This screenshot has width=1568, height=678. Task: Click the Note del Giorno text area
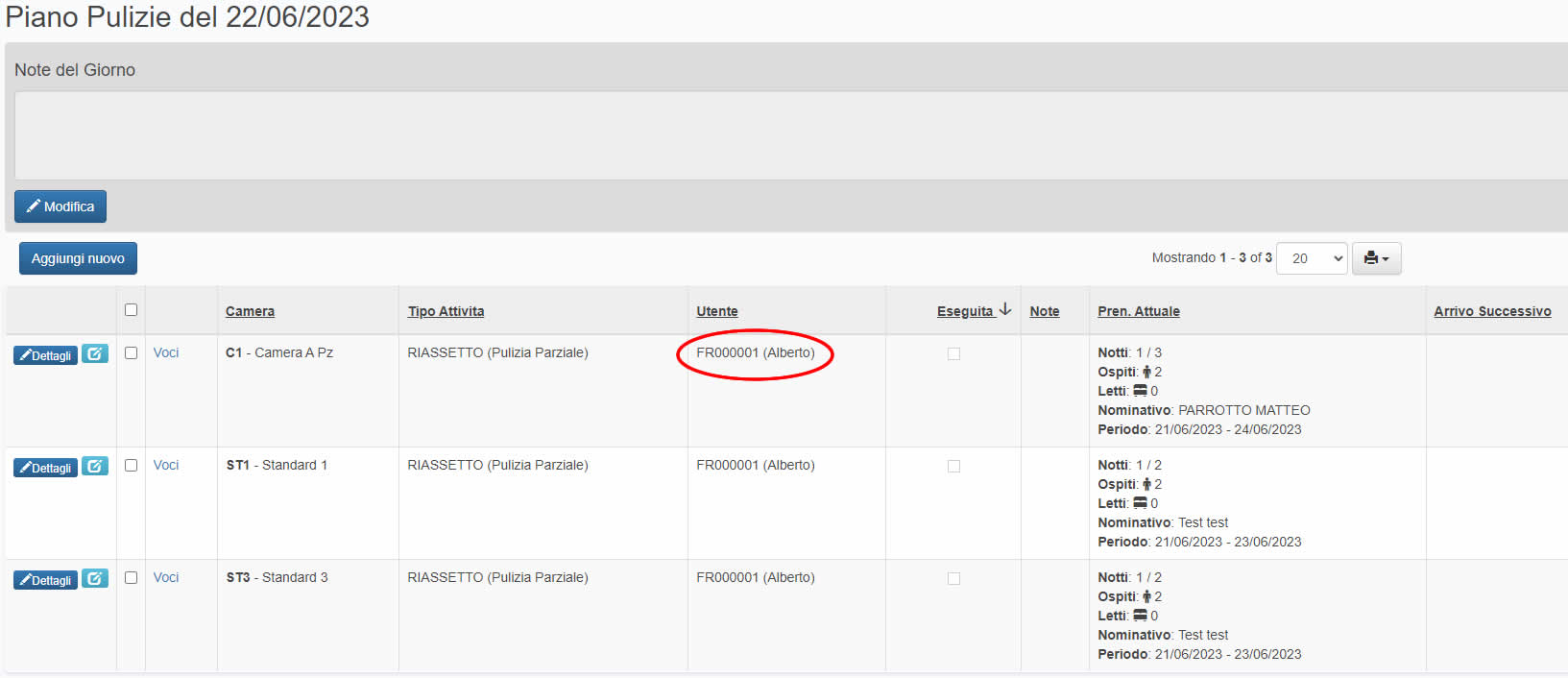pyautogui.click(x=787, y=135)
